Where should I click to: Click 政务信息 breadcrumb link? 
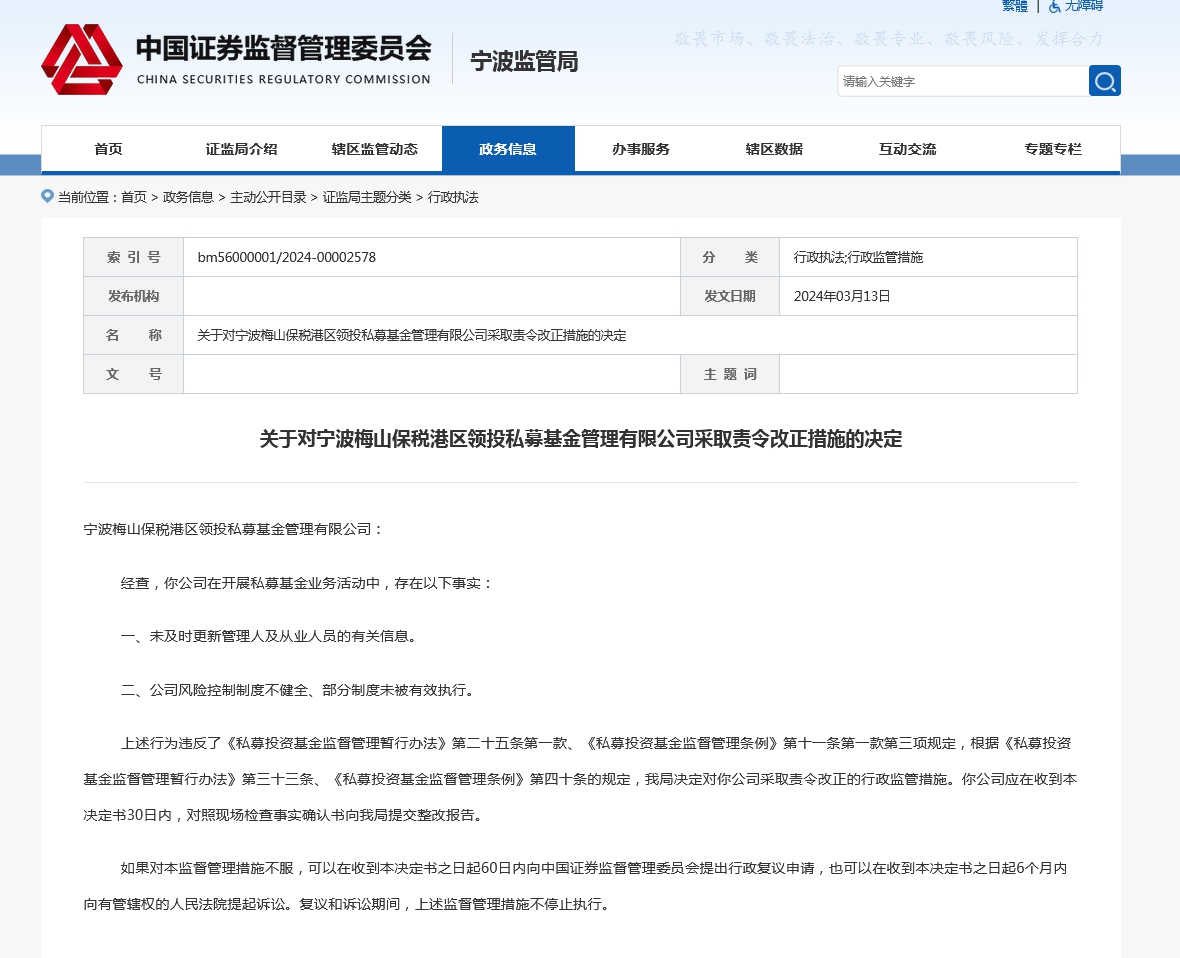188,197
